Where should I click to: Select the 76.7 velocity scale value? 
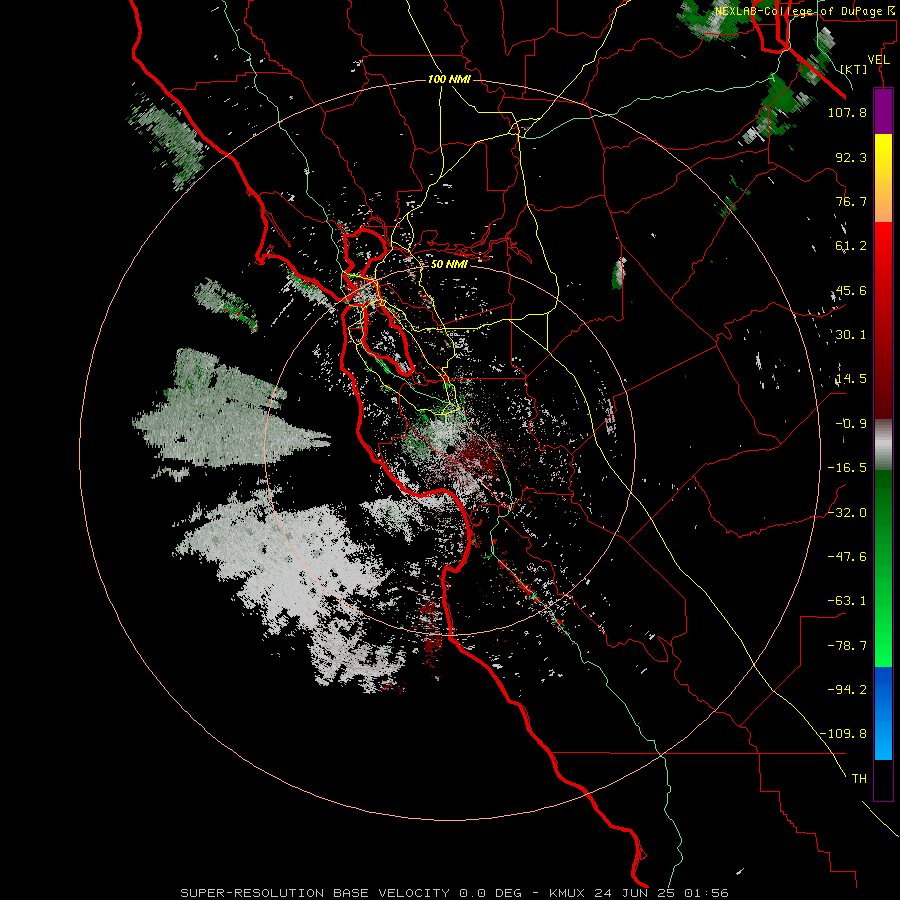pos(851,201)
